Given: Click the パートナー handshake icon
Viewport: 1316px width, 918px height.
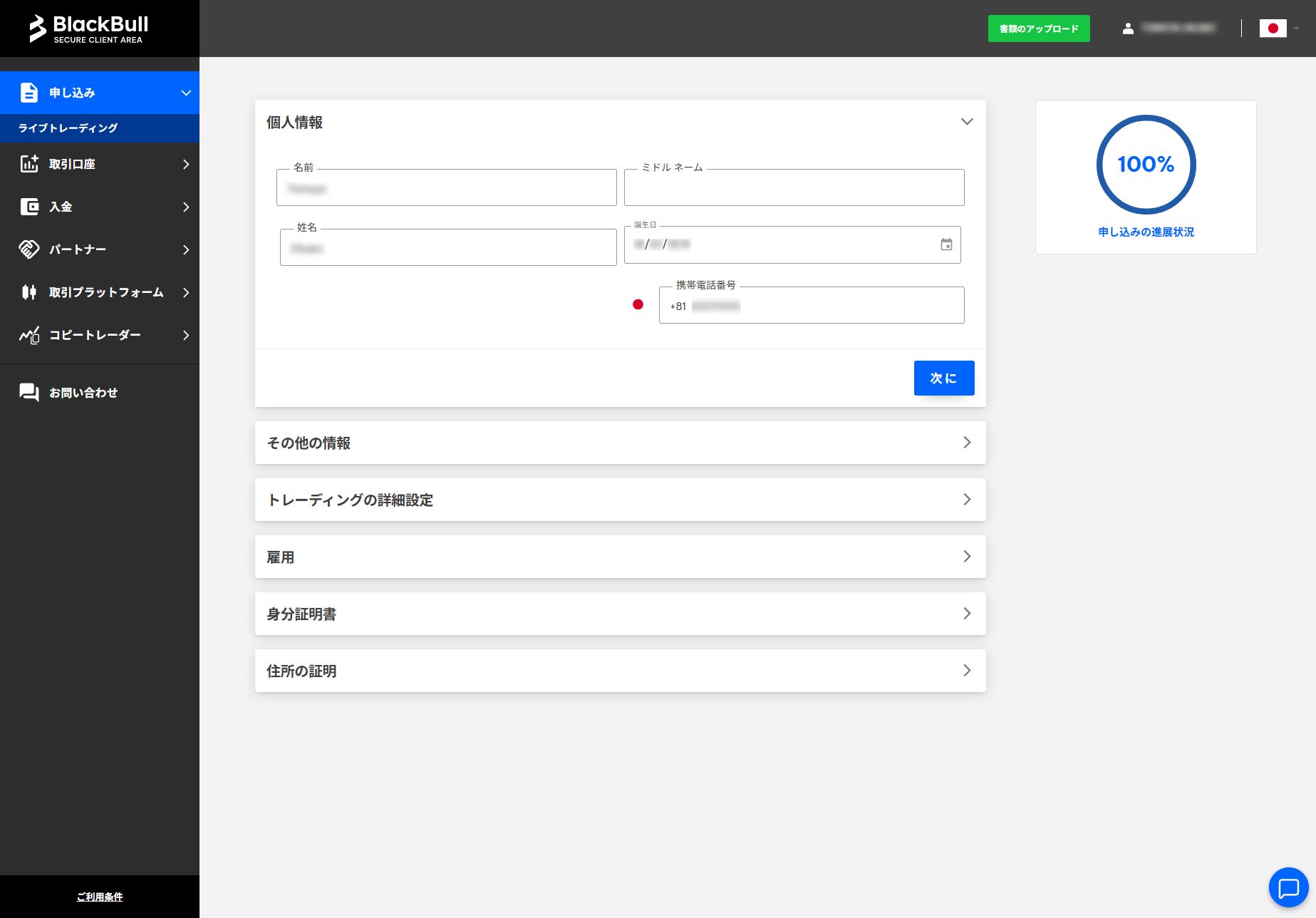Looking at the screenshot, I should pos(29,249).
